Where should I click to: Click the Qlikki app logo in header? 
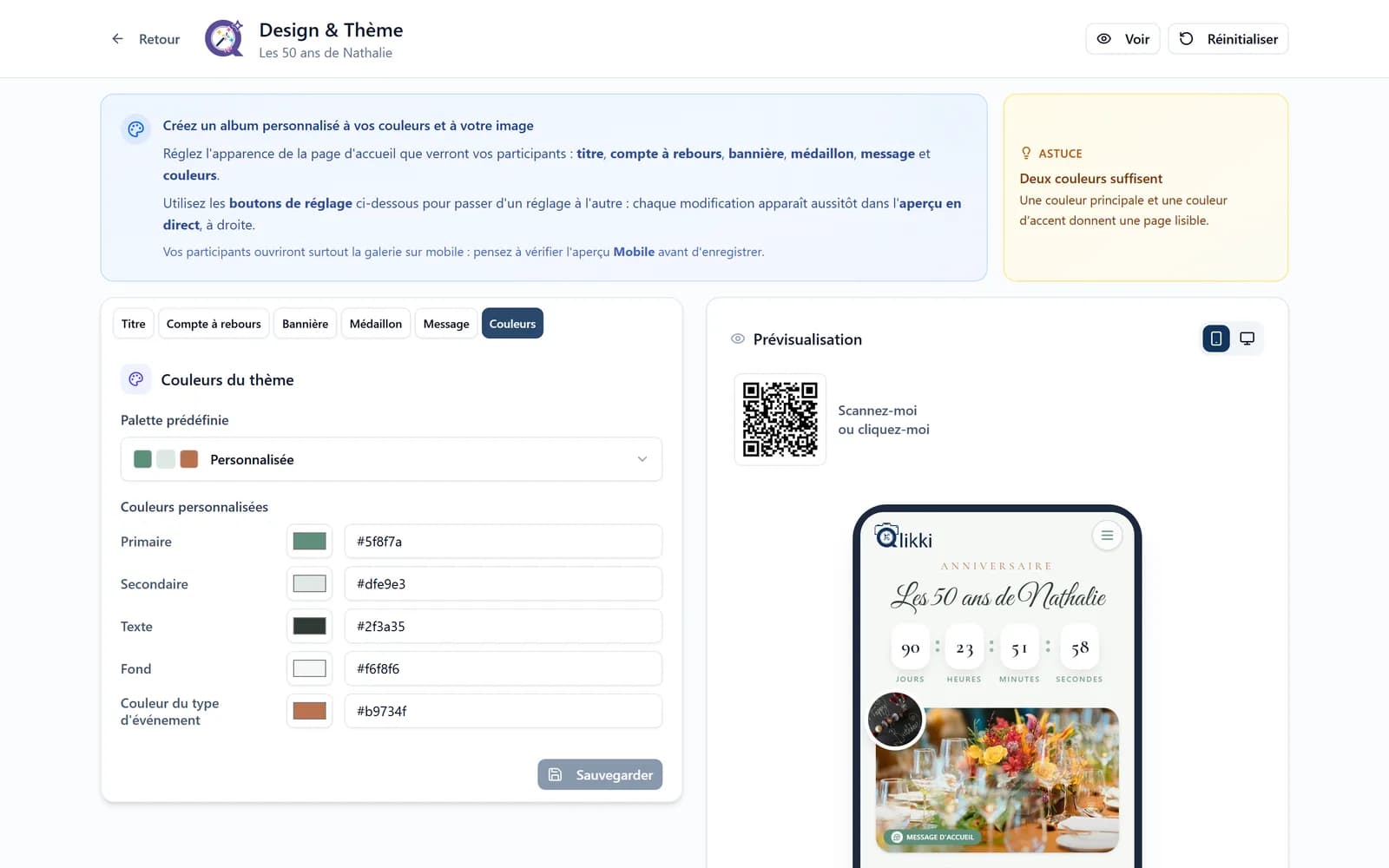(224, 39)
